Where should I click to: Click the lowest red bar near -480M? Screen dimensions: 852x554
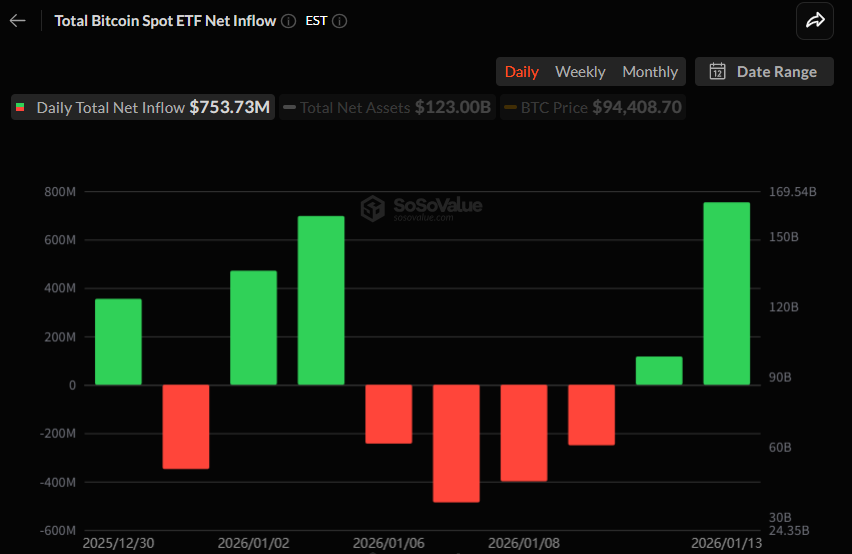(456, 443)
